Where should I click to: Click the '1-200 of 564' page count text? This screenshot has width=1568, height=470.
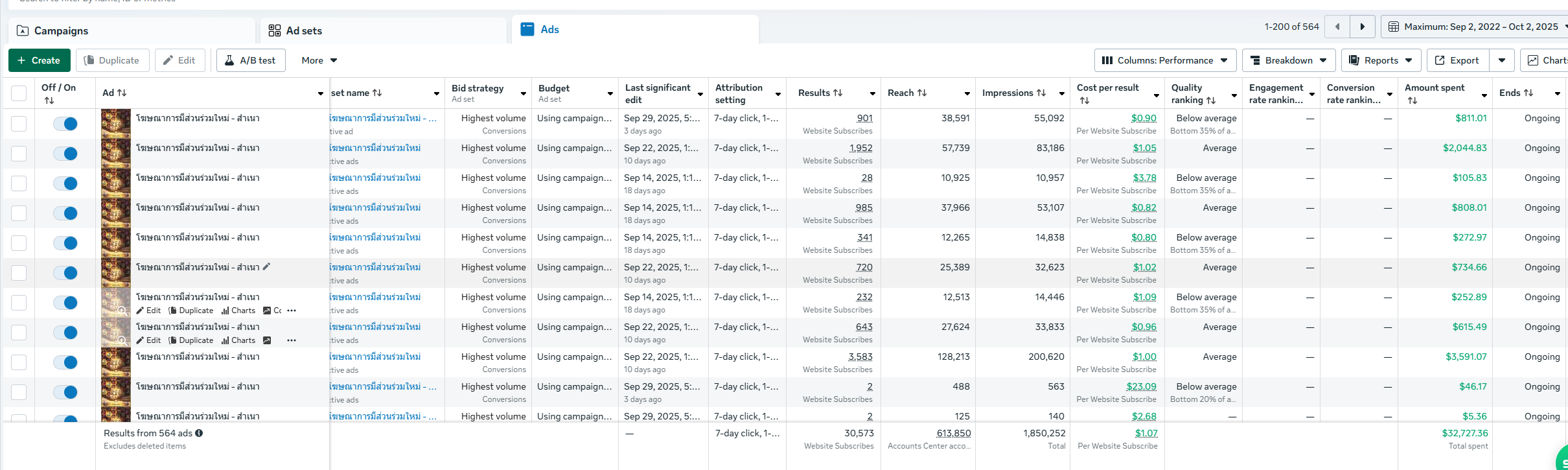pos(1291,27)
